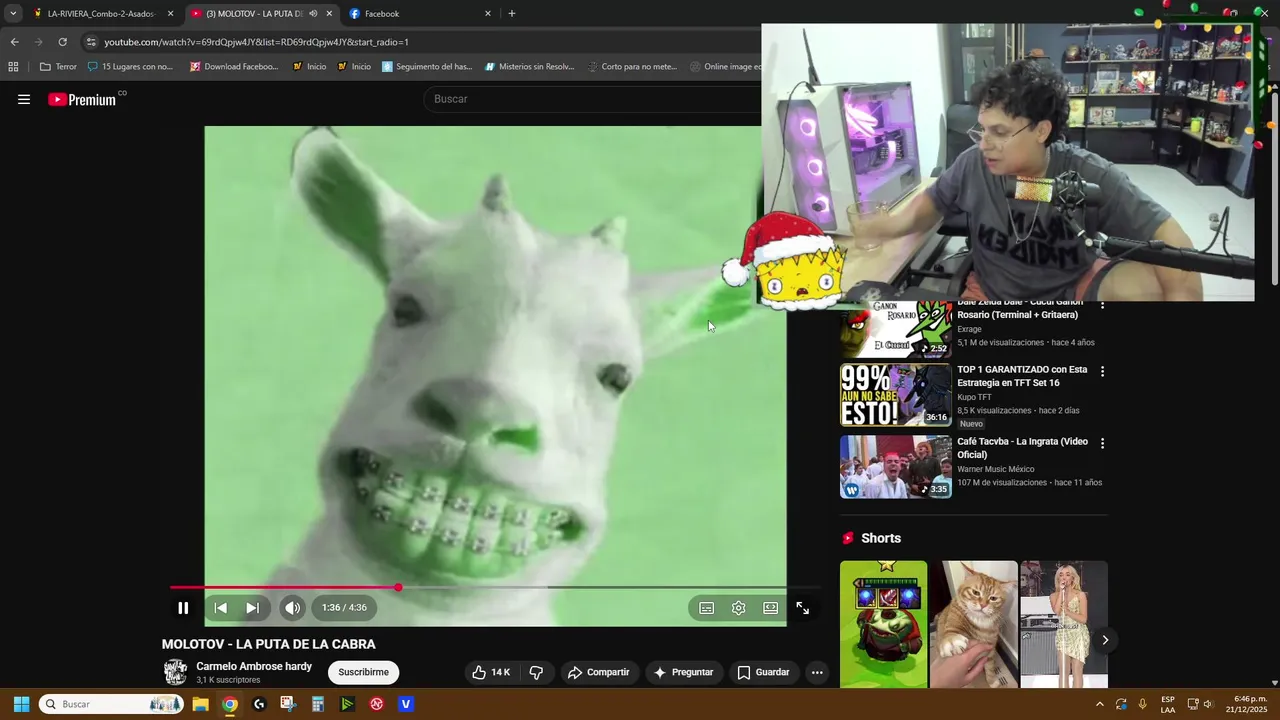Screen dimensions: 1280x720
Task: Open more actions ellipsis under video
Action: click(x=817, y=673)
